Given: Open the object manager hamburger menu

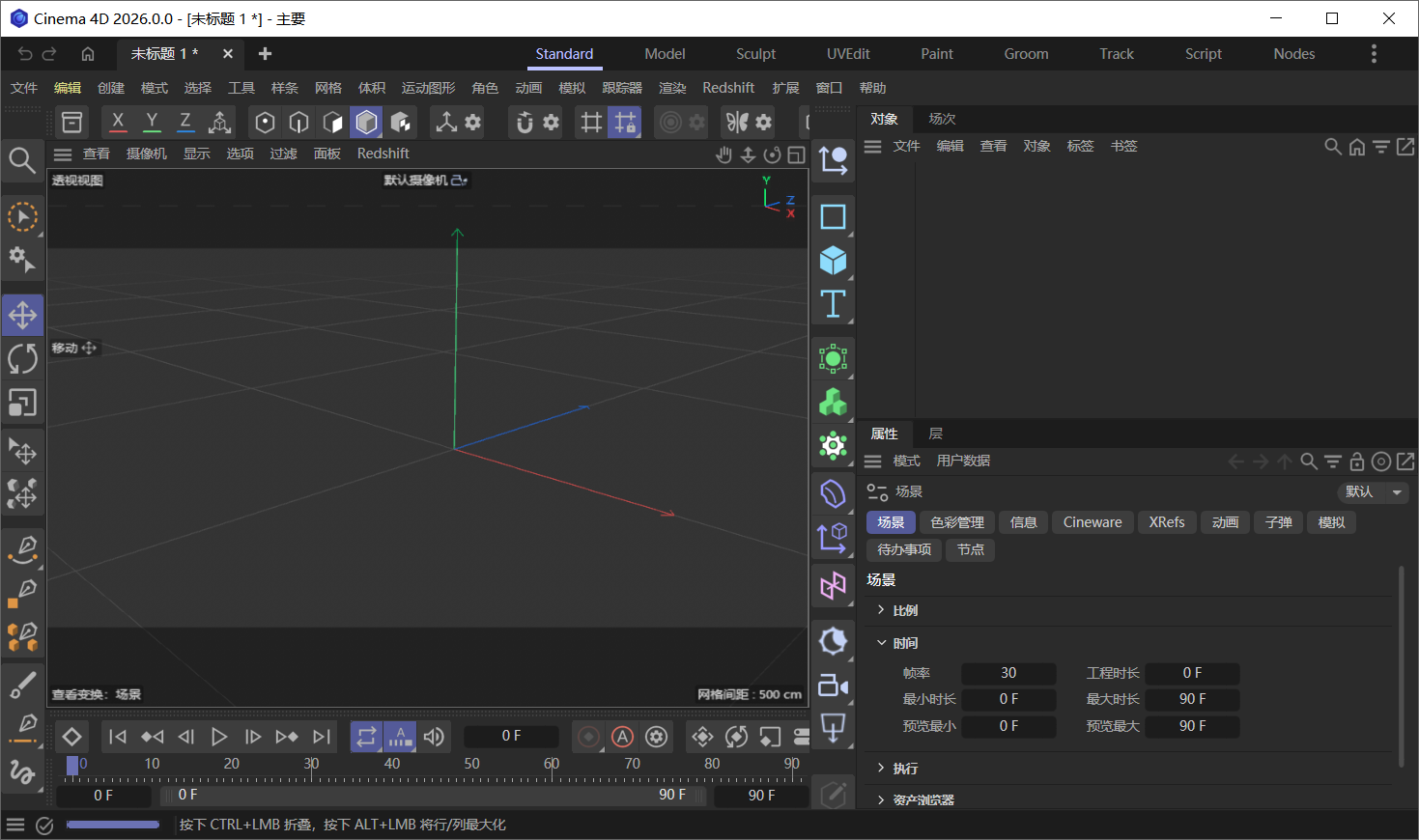Looking at the screenshot, I should (x=873, y=146).
